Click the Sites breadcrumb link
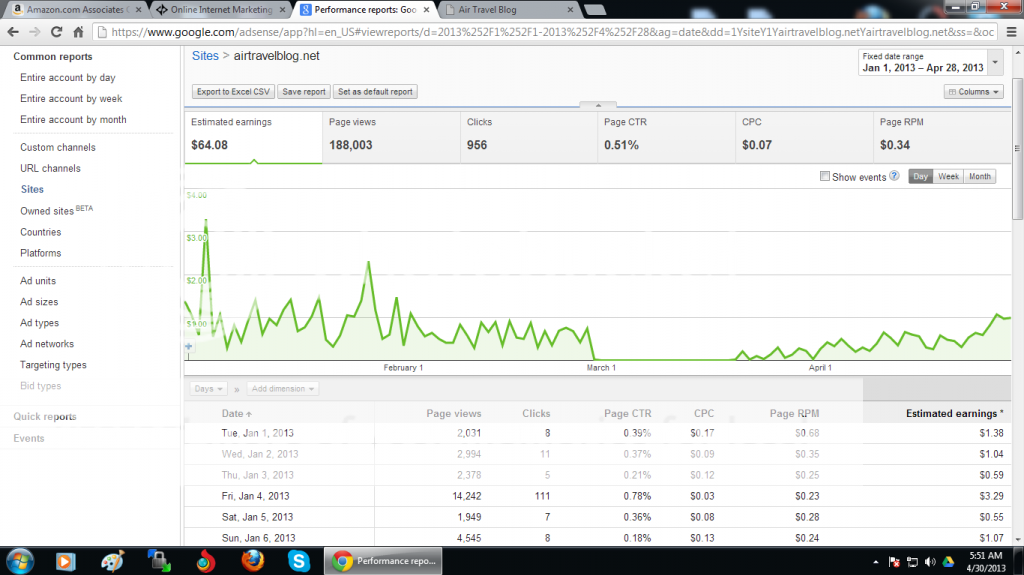 click(205, 56)
